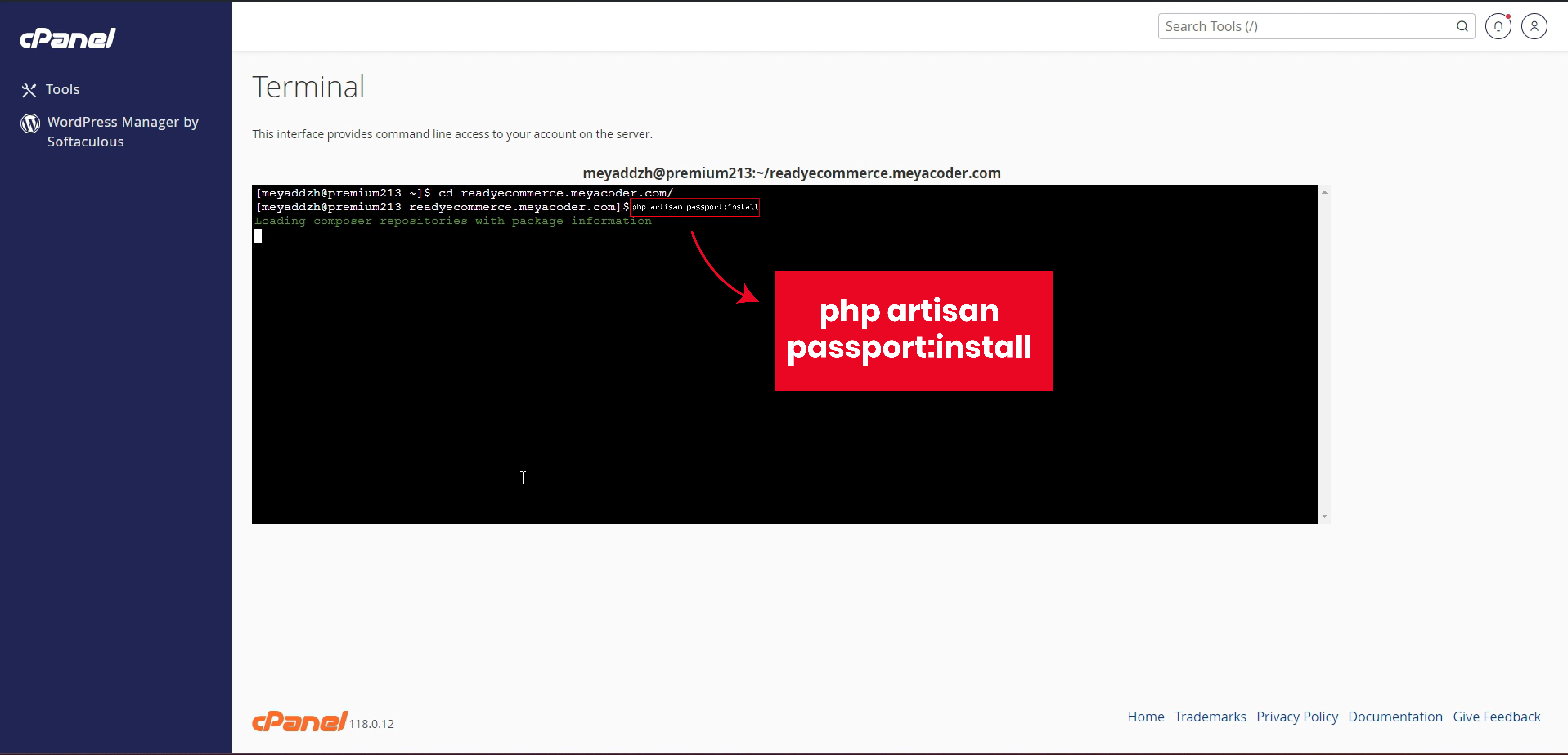Click the terminal scrollbar down arrow
Viewport: 1568px width, 755px height.
coord(1325,516)
